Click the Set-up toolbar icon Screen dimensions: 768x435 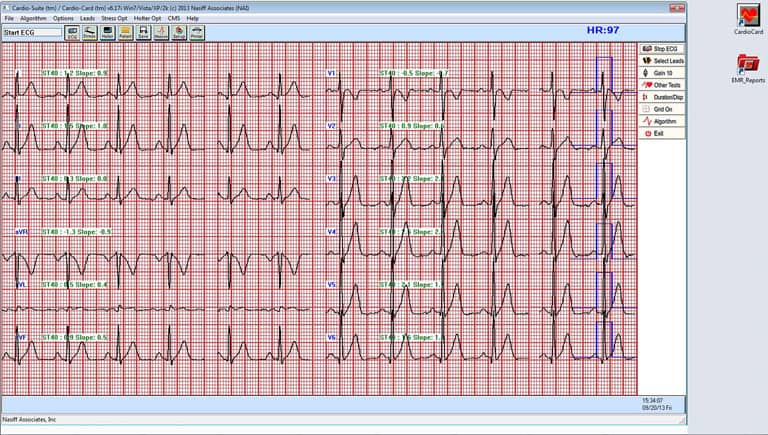(x=178, y=32)
